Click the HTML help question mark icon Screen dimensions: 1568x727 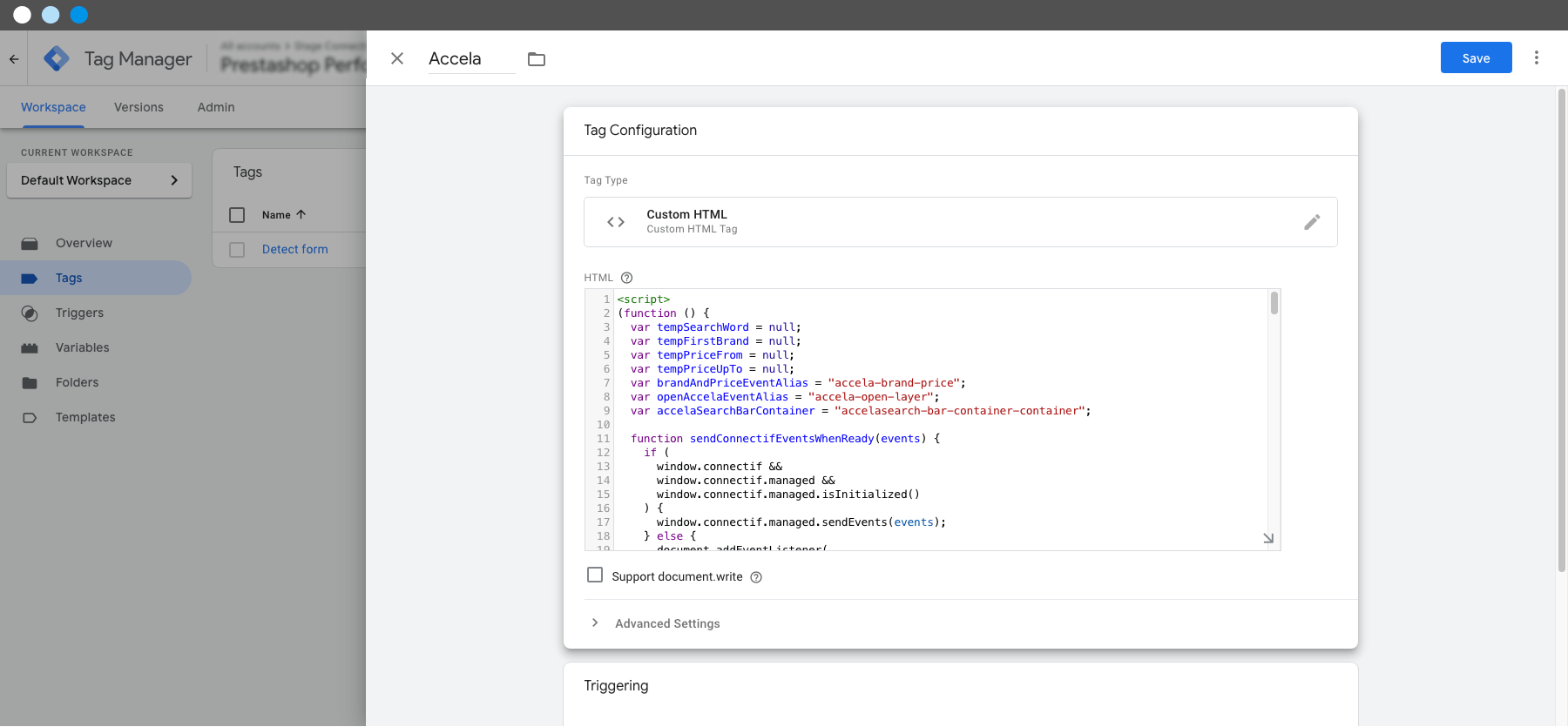pyautogui.click(x=626, y=278)
